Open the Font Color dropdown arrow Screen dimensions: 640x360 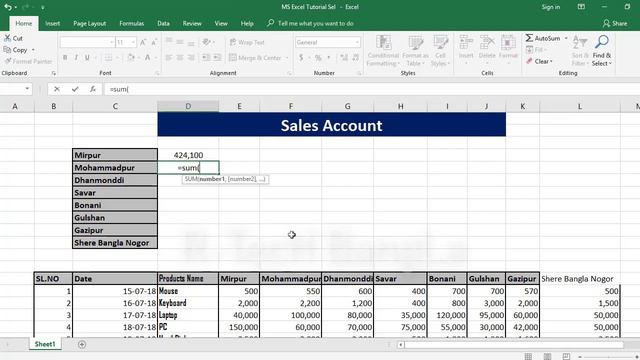(156, 58)
